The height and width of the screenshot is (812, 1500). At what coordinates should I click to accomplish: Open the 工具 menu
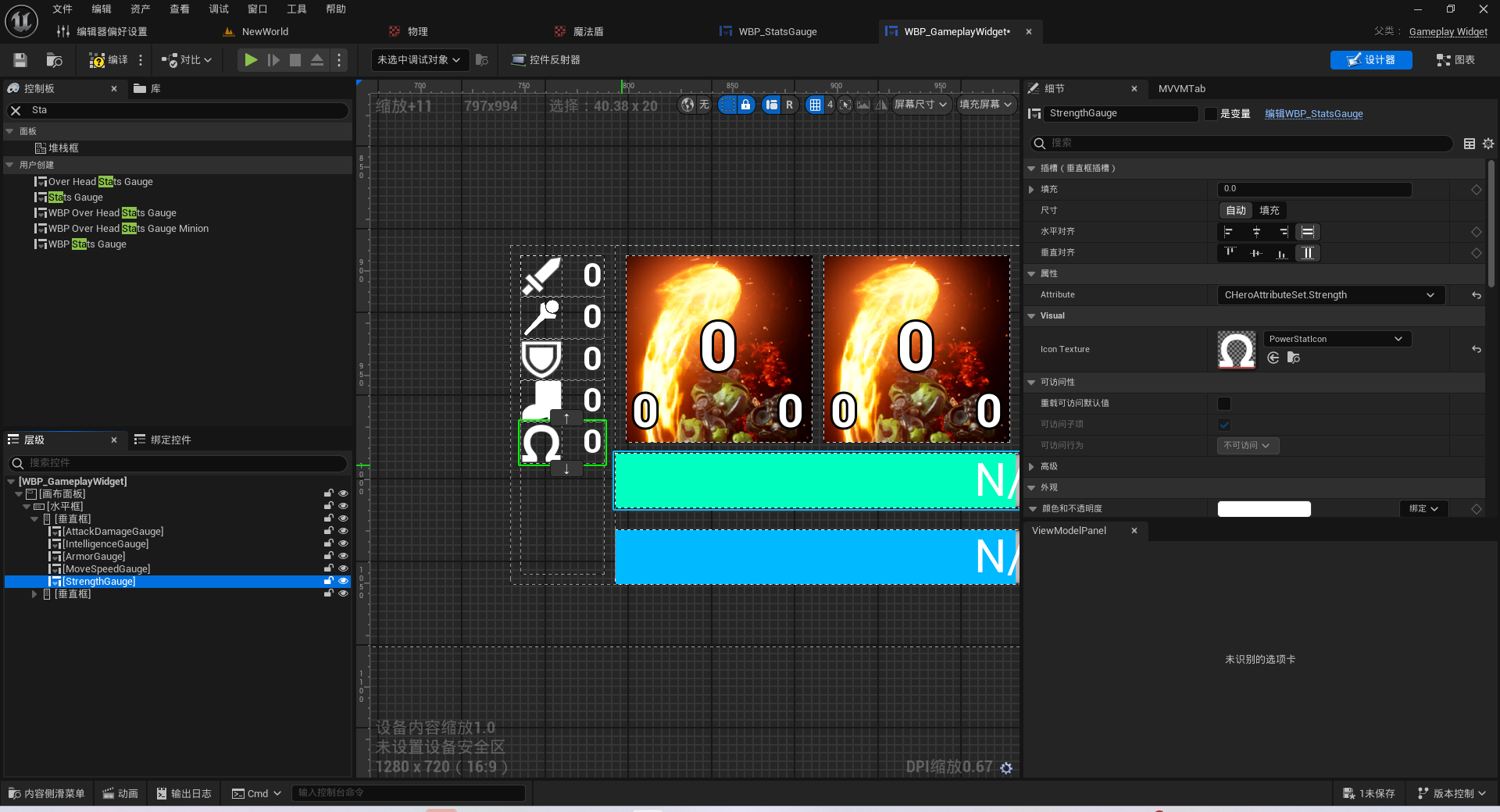(x=297, y=9)
